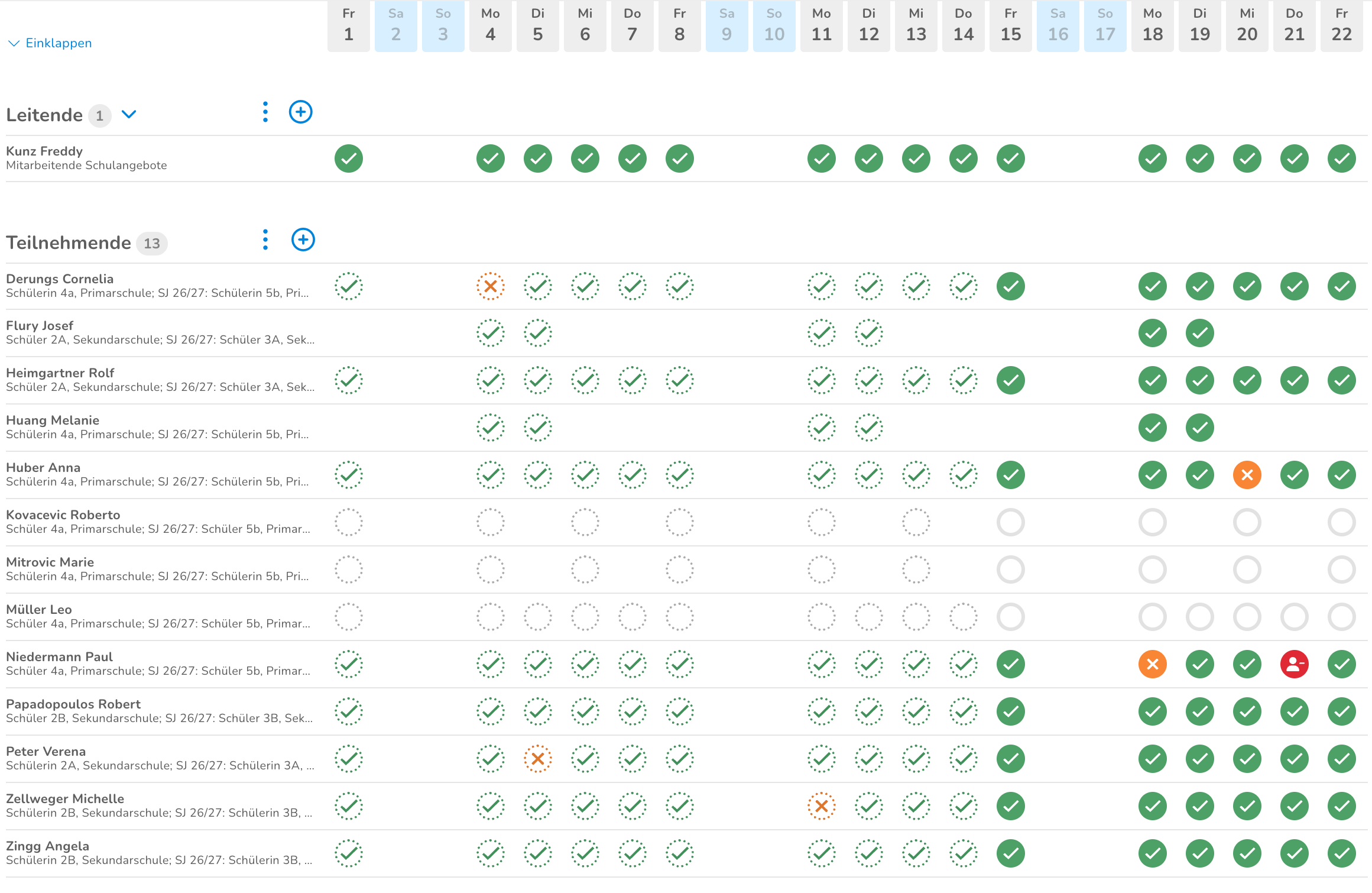This screenshot has width=1372, height=893.
Task: Click the Teilnehmende section heading
Action: (x=69, y=242)
